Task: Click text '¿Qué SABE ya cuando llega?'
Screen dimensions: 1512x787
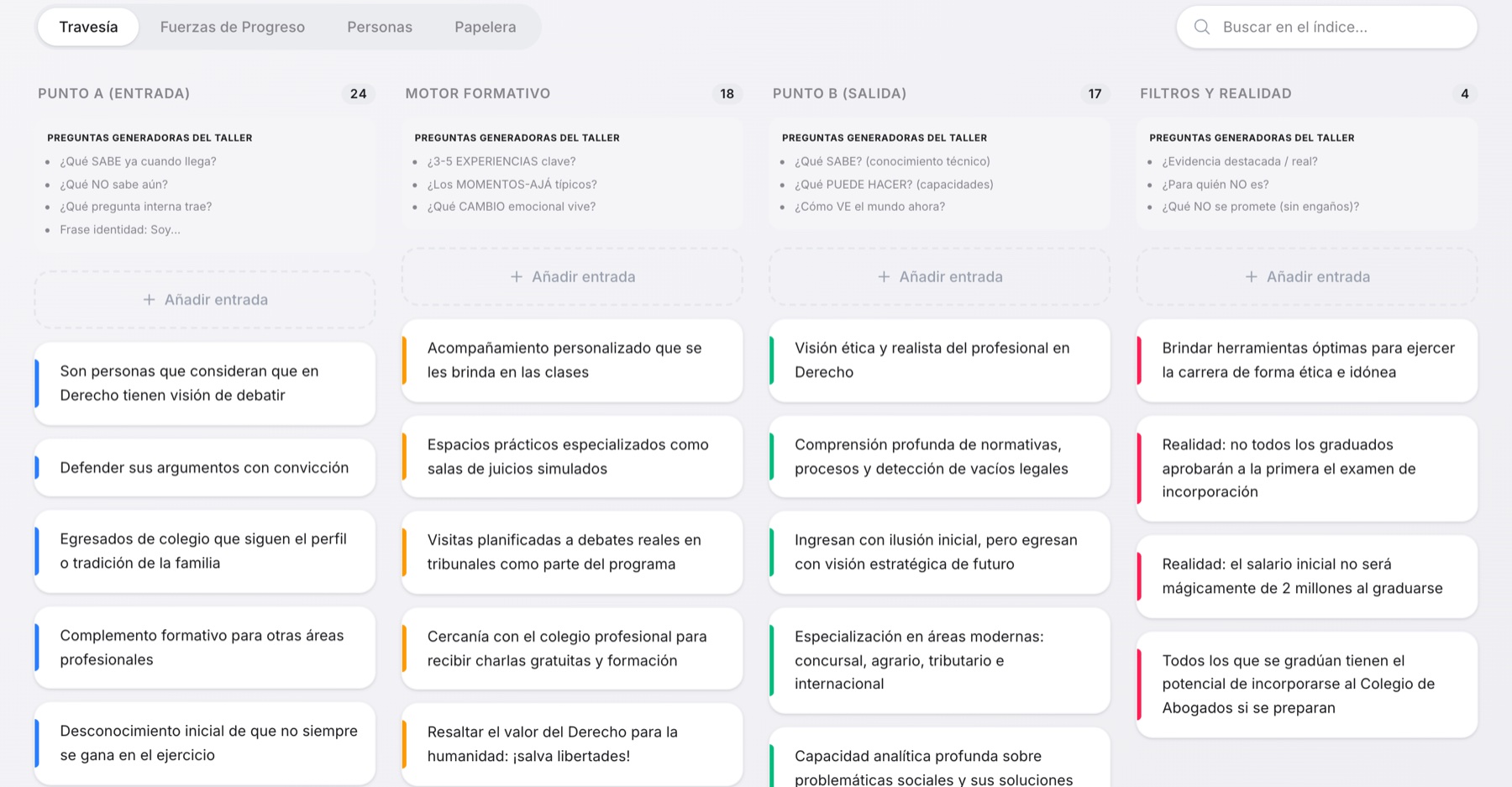Action: pos(138,161)
